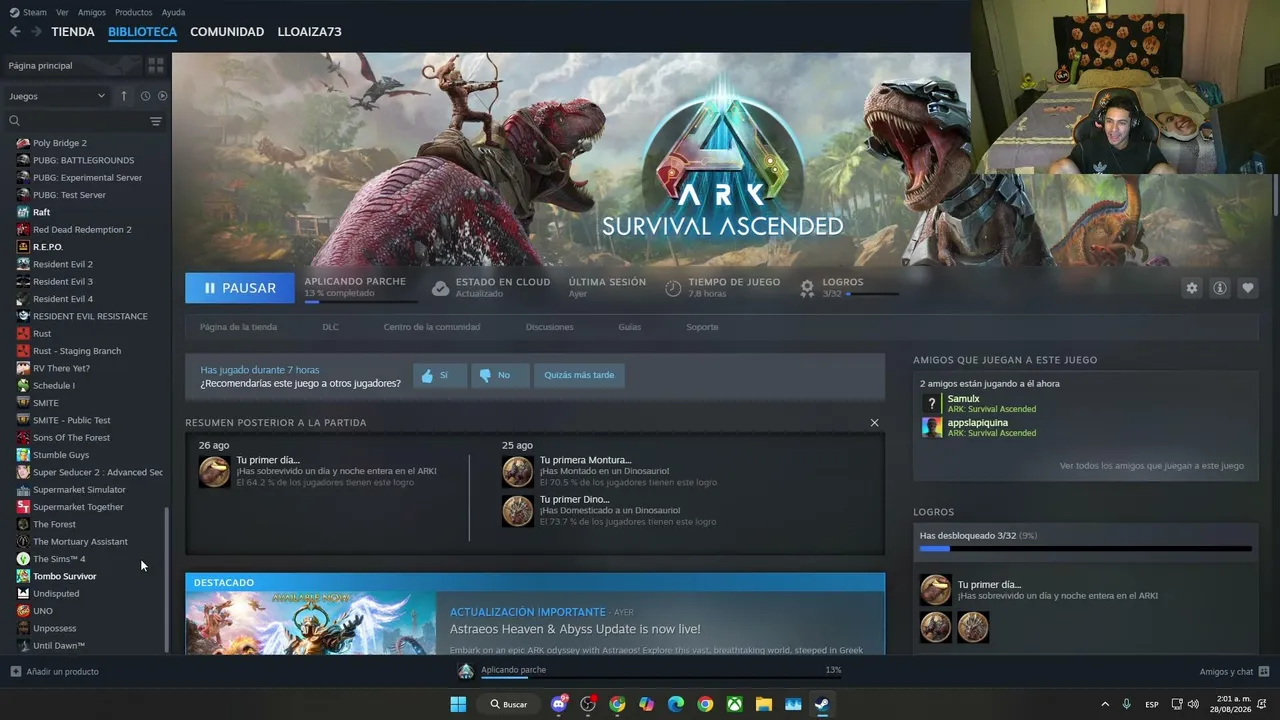1280x720 pixels.
Task: Click Añadir un producto
Action: 55,672
